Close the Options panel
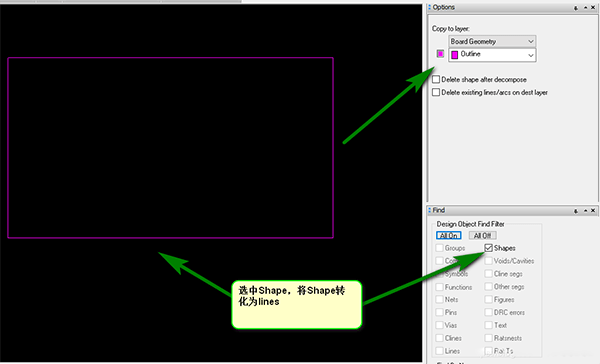The image size is (600, 364). (x=593, y=8)
